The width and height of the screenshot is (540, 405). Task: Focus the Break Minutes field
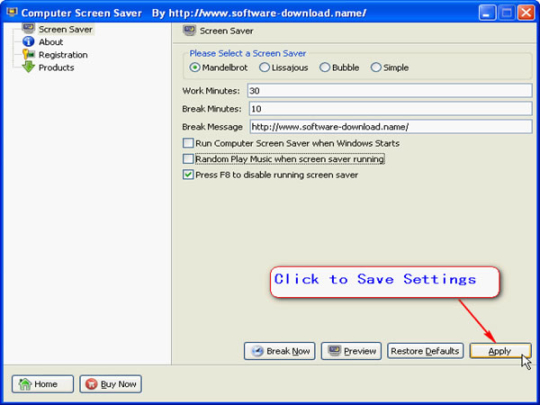pyautogui.click(x=391, y=109)
